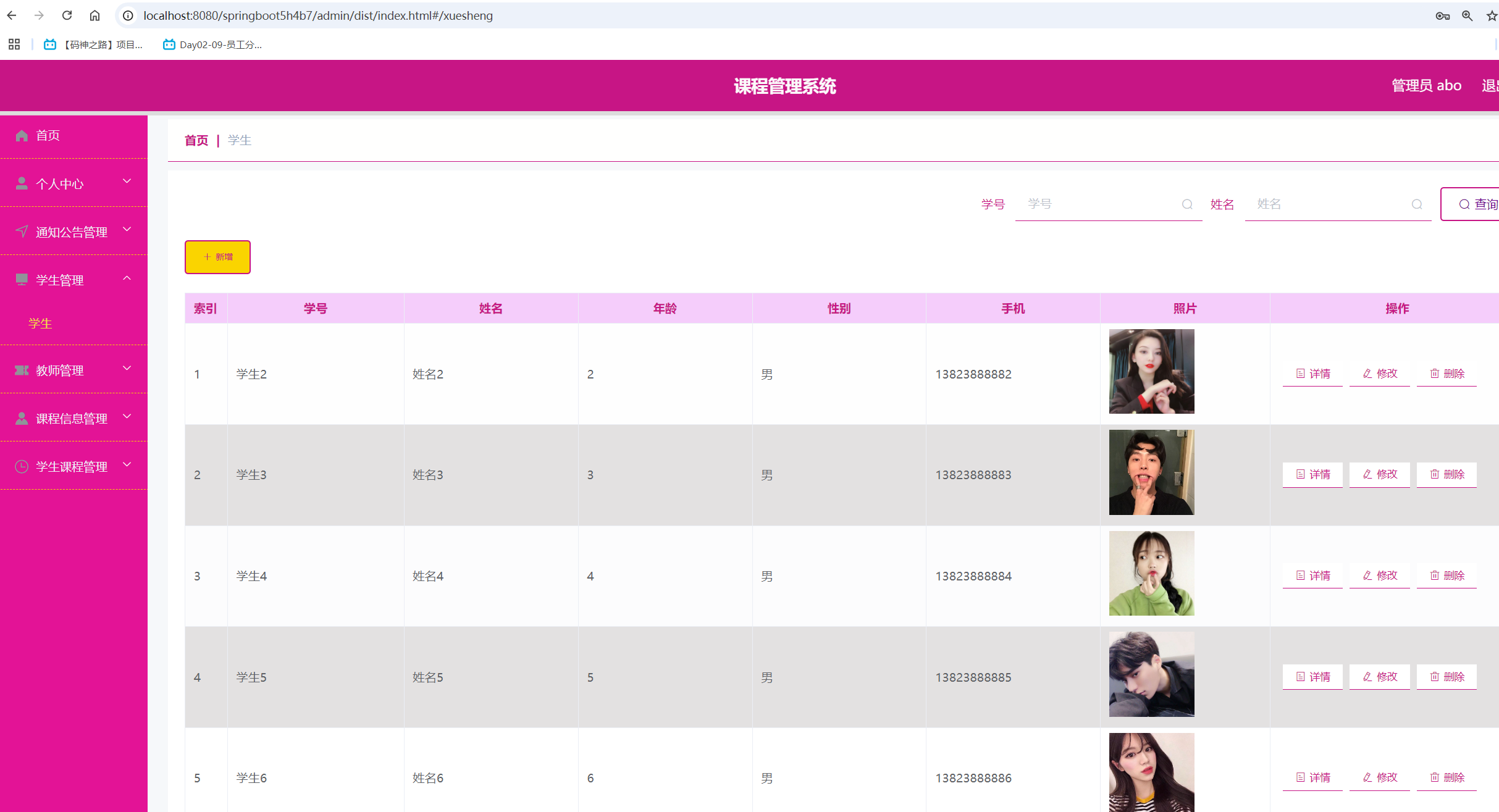Click the person icon beside 个人中心
Viewport: 1499px width, 812px height.
[x=22, y=183]
